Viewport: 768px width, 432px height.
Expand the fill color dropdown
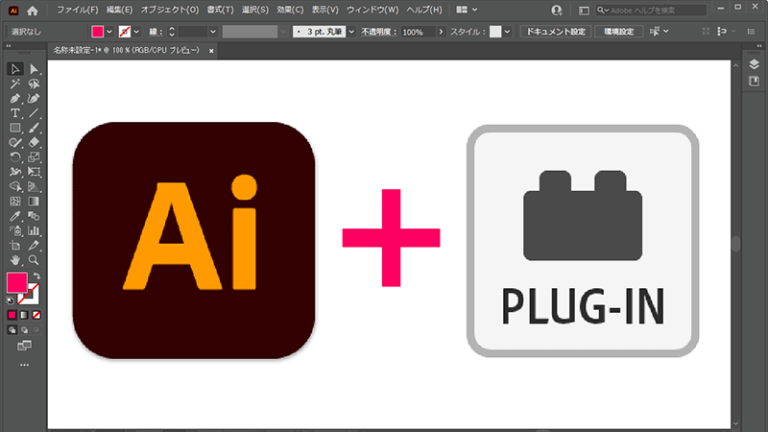(x=110, y=32)
